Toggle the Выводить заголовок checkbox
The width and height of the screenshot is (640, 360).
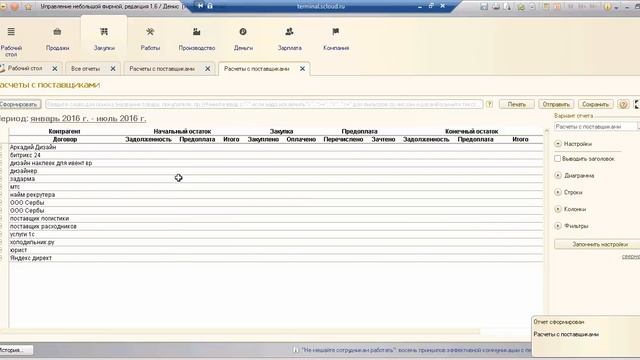click(557, 158)
